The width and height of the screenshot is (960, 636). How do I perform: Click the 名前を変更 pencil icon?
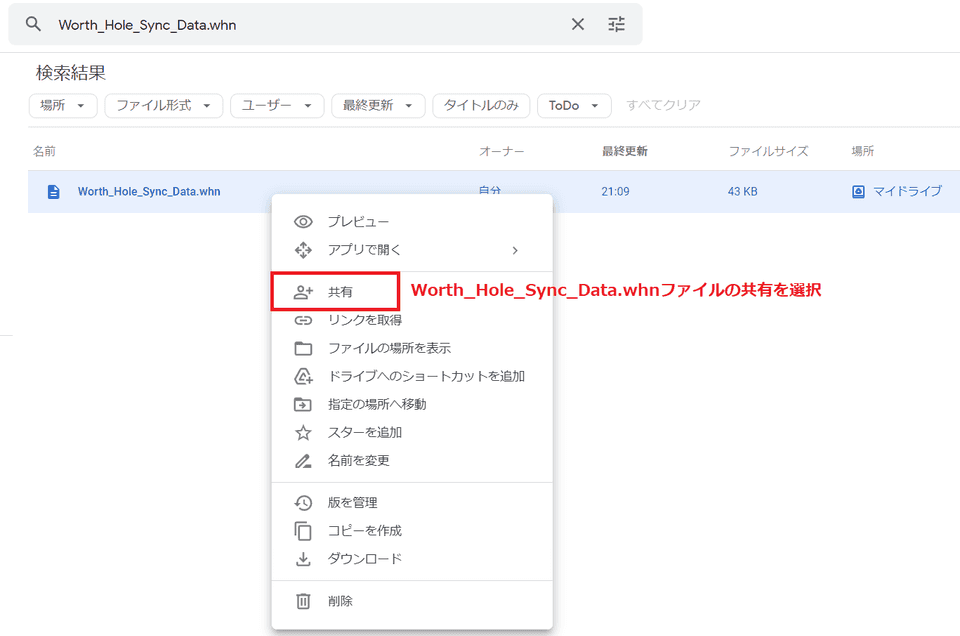click(303, 461)
